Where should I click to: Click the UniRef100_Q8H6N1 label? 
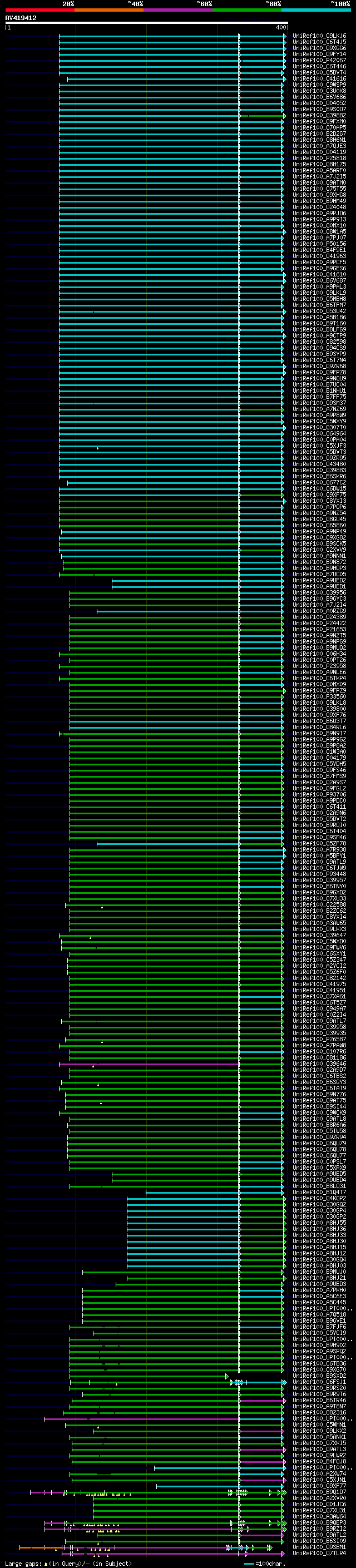pyautogui.click(x=319, y=140)
